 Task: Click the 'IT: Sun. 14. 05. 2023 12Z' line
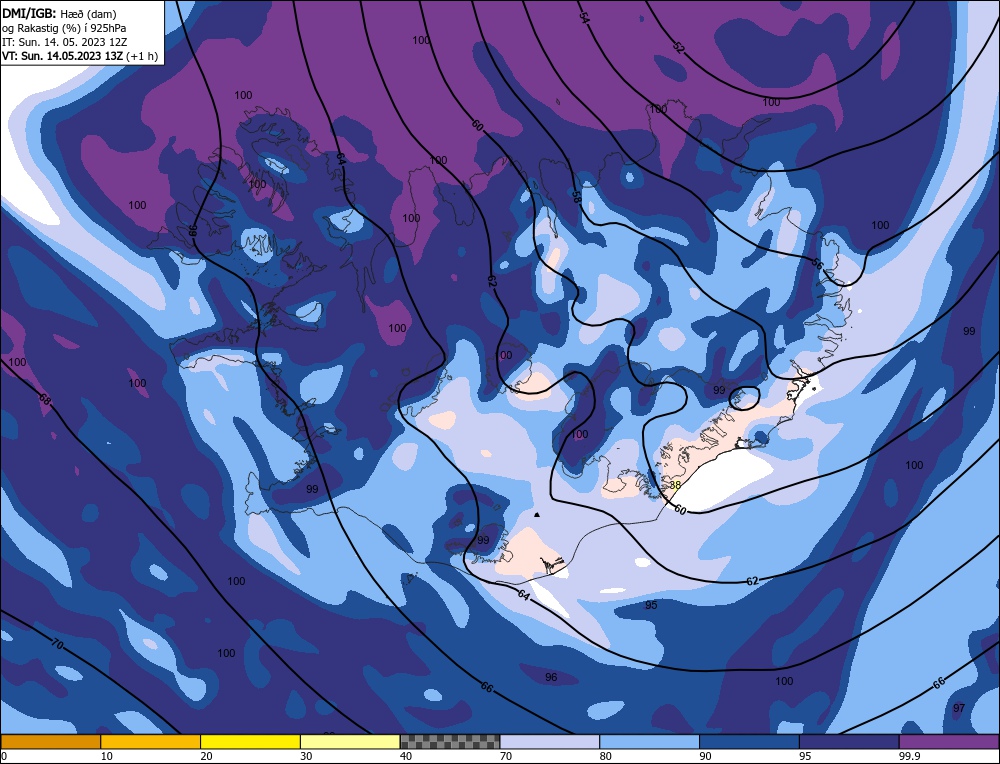pos(64,41)
